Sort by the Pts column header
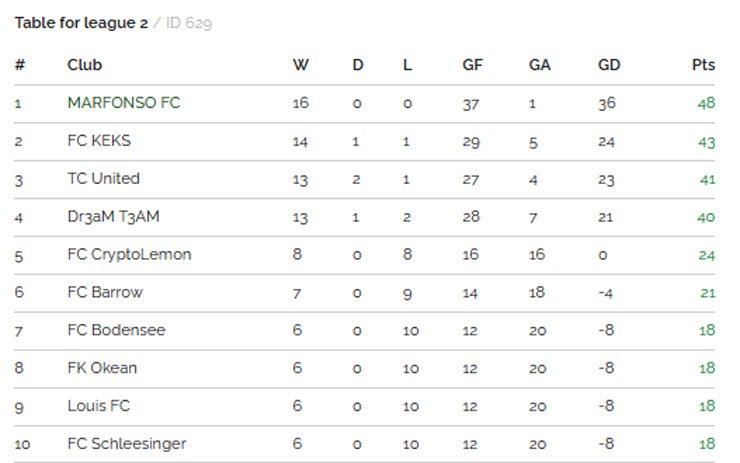 click(703, 65)
